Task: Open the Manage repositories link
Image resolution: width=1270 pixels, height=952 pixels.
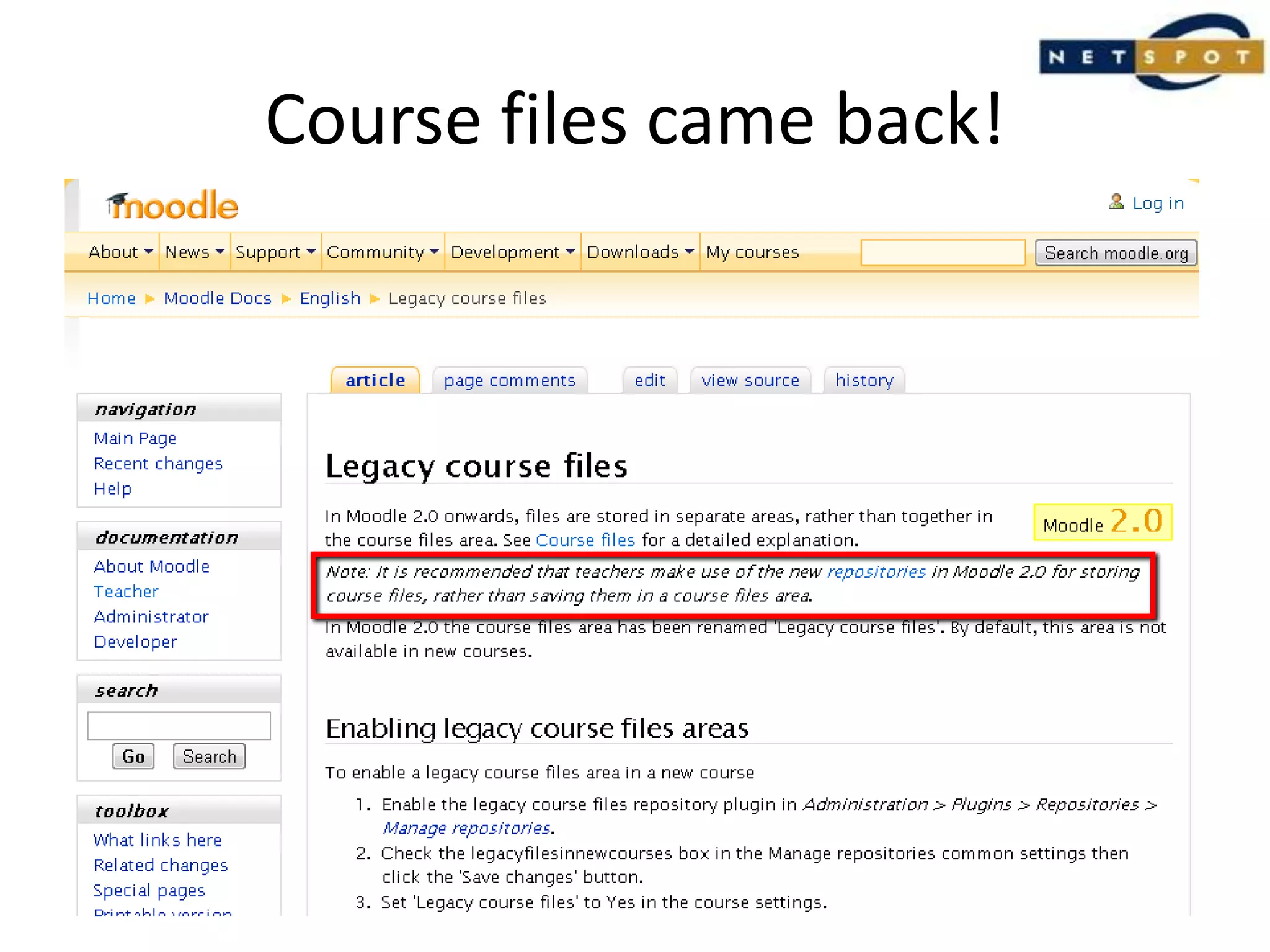Action: [467, 828]
